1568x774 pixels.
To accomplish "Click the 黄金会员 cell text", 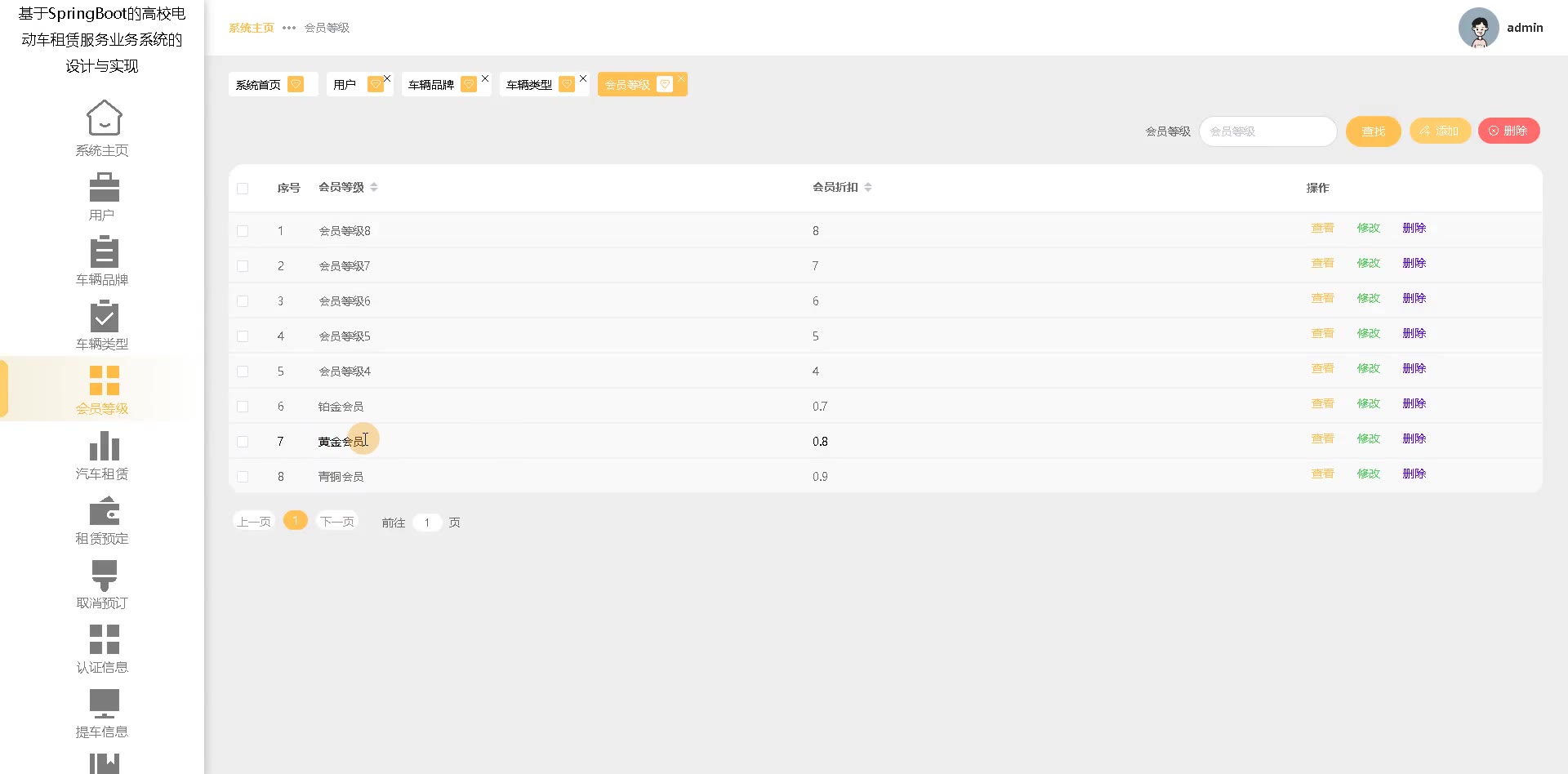I will coord(341,442).
